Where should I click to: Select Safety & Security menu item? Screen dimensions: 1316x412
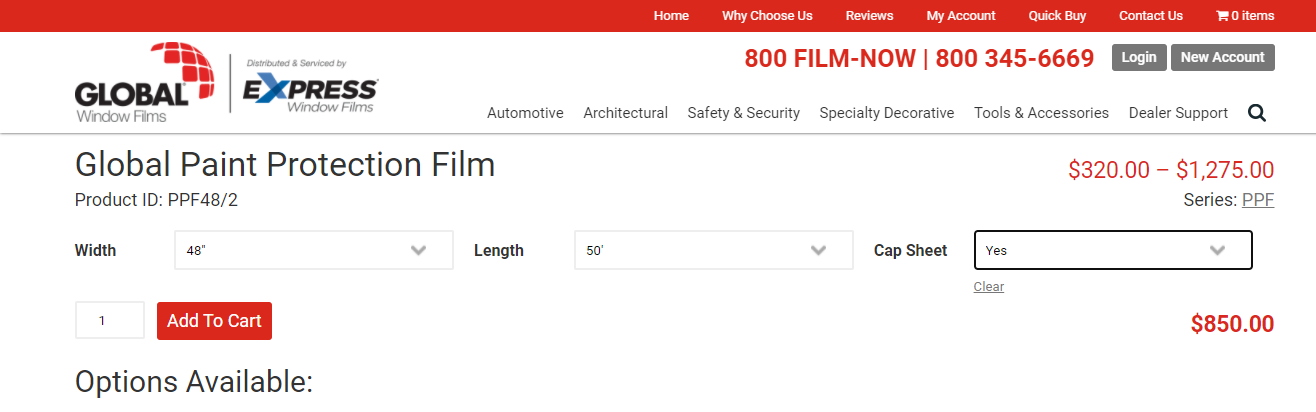coord(743,113)
